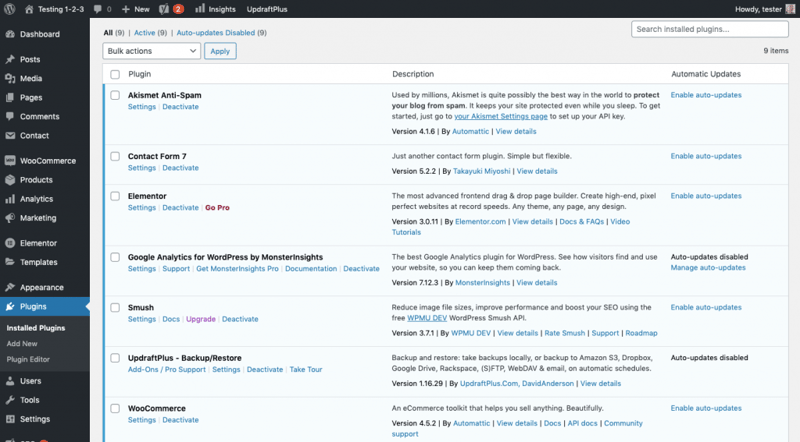Click the Settings icon in sidebar
The image size is (800, 442).
pyautogui.click(x=10, y=419)
